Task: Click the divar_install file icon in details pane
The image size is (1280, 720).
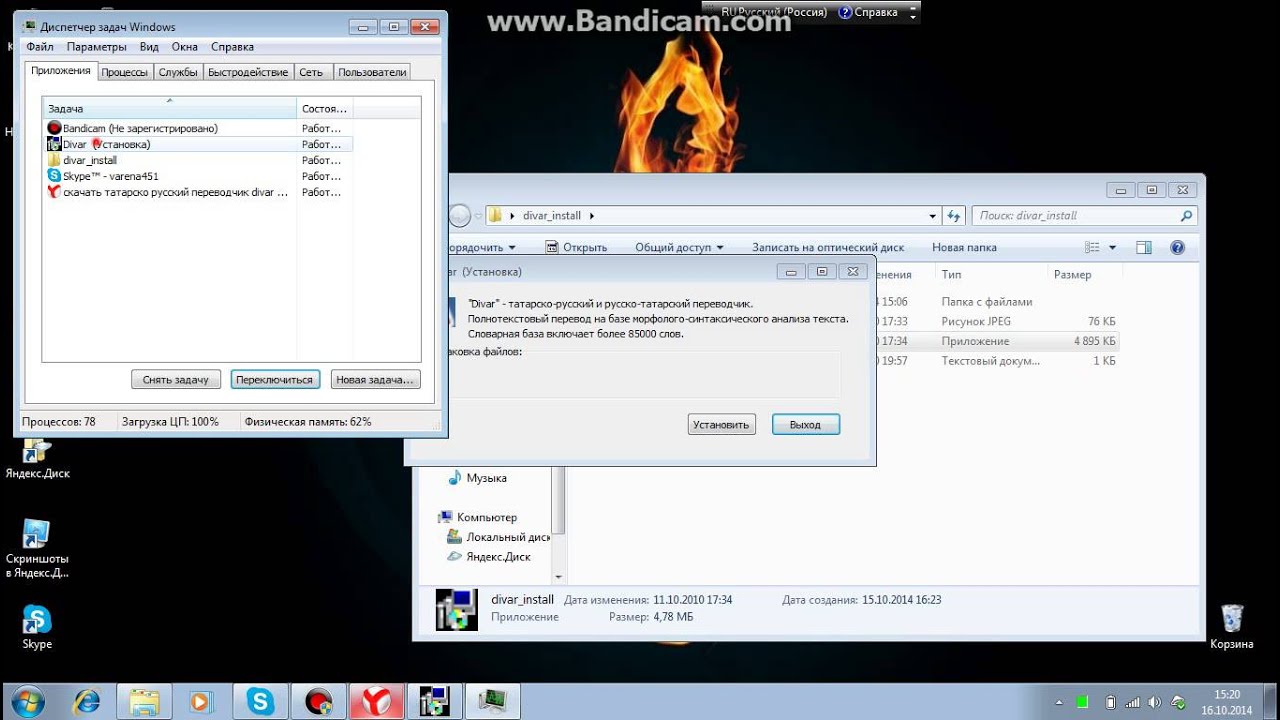Action: [456, 609]
